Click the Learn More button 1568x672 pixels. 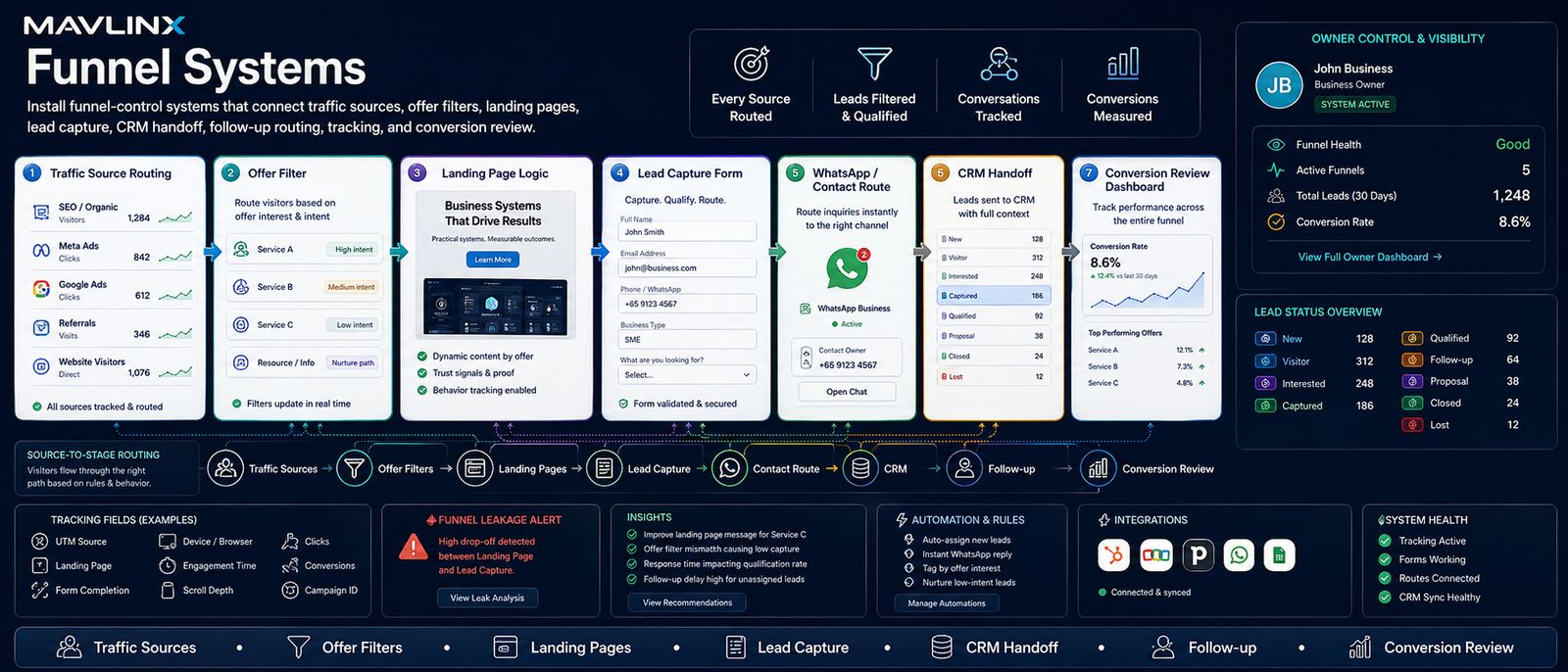493,260
